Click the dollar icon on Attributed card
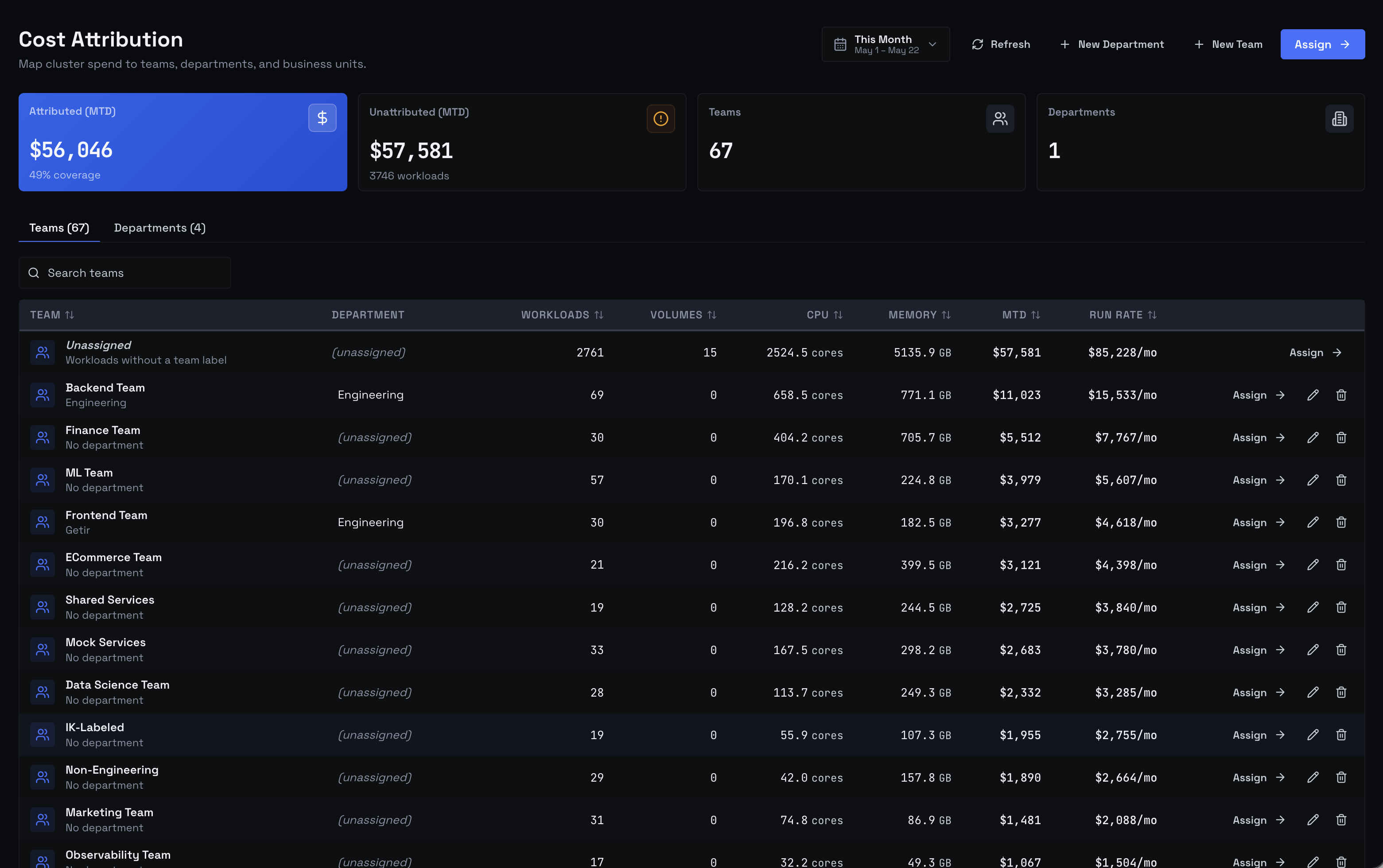 point(322,118)
